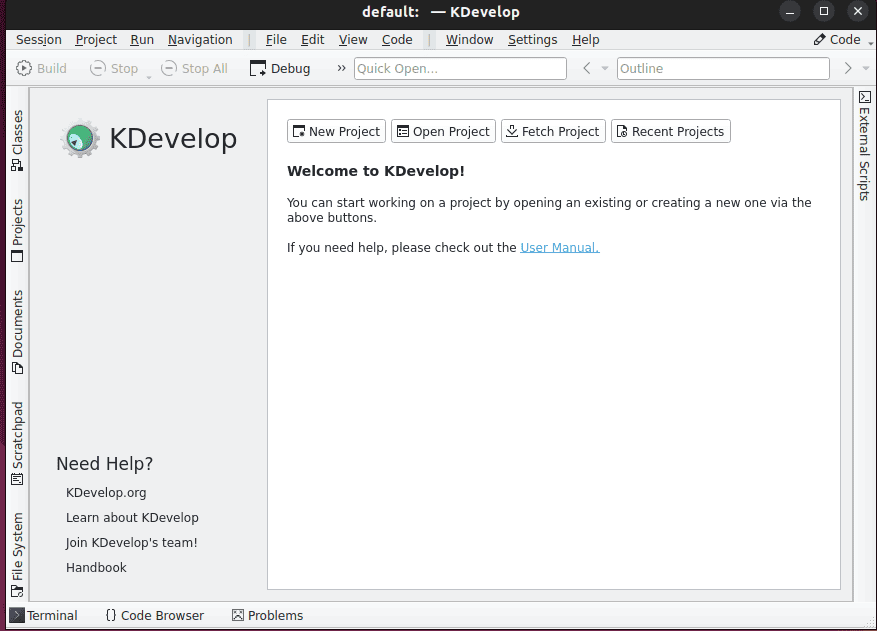Open the Settings menu
Image resolution: width=877 pixels, height=631 pixels.
point(532,39)
